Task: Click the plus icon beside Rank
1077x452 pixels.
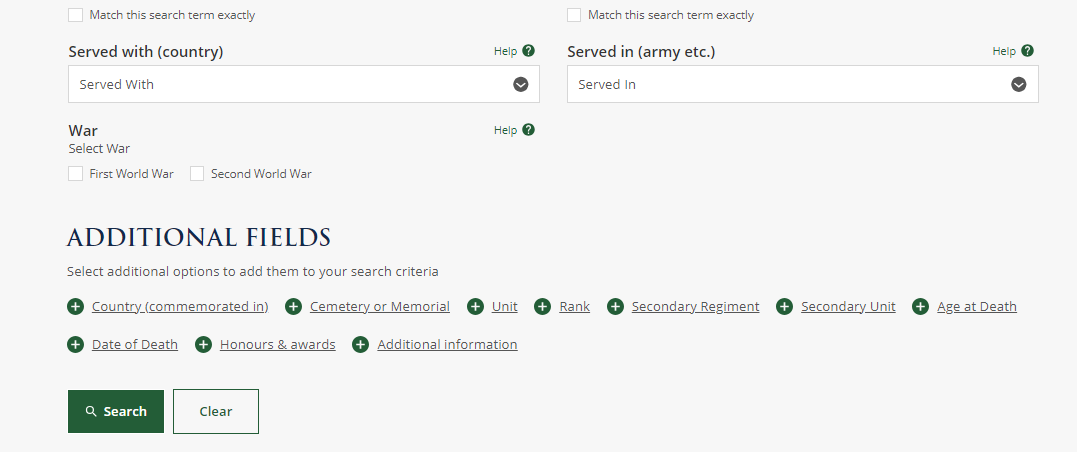Action: click(x=542, y=307)
